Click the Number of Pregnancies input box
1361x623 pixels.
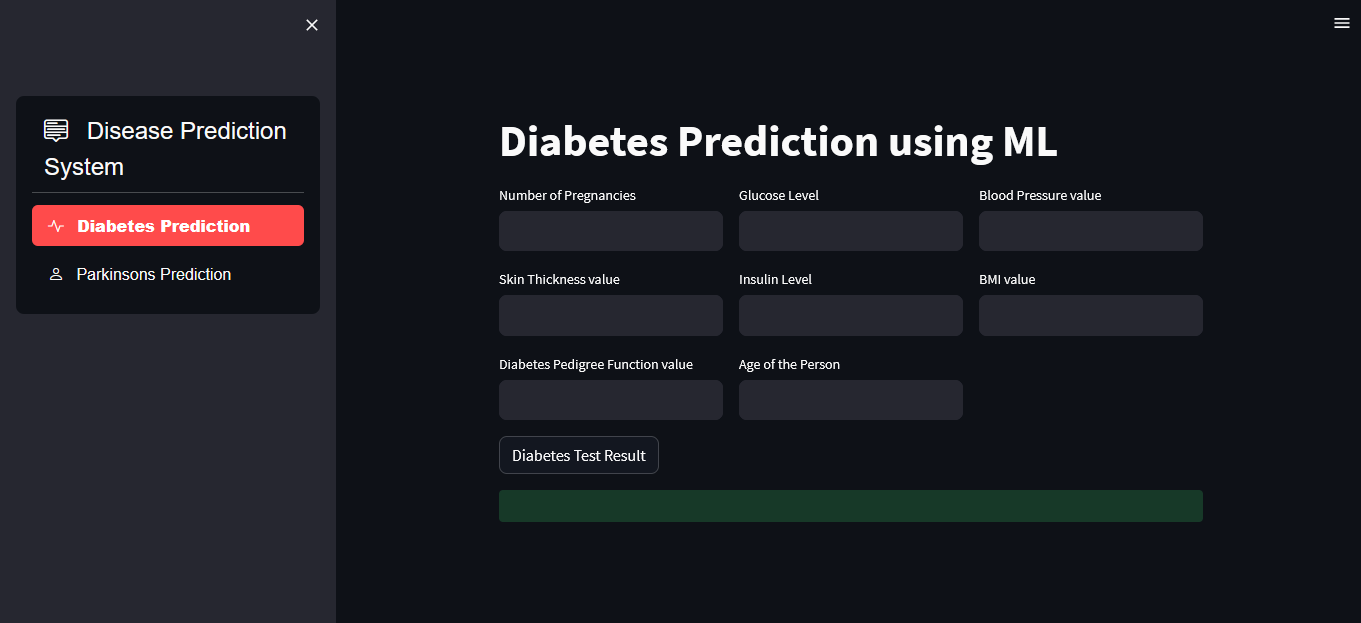[610, 231]
